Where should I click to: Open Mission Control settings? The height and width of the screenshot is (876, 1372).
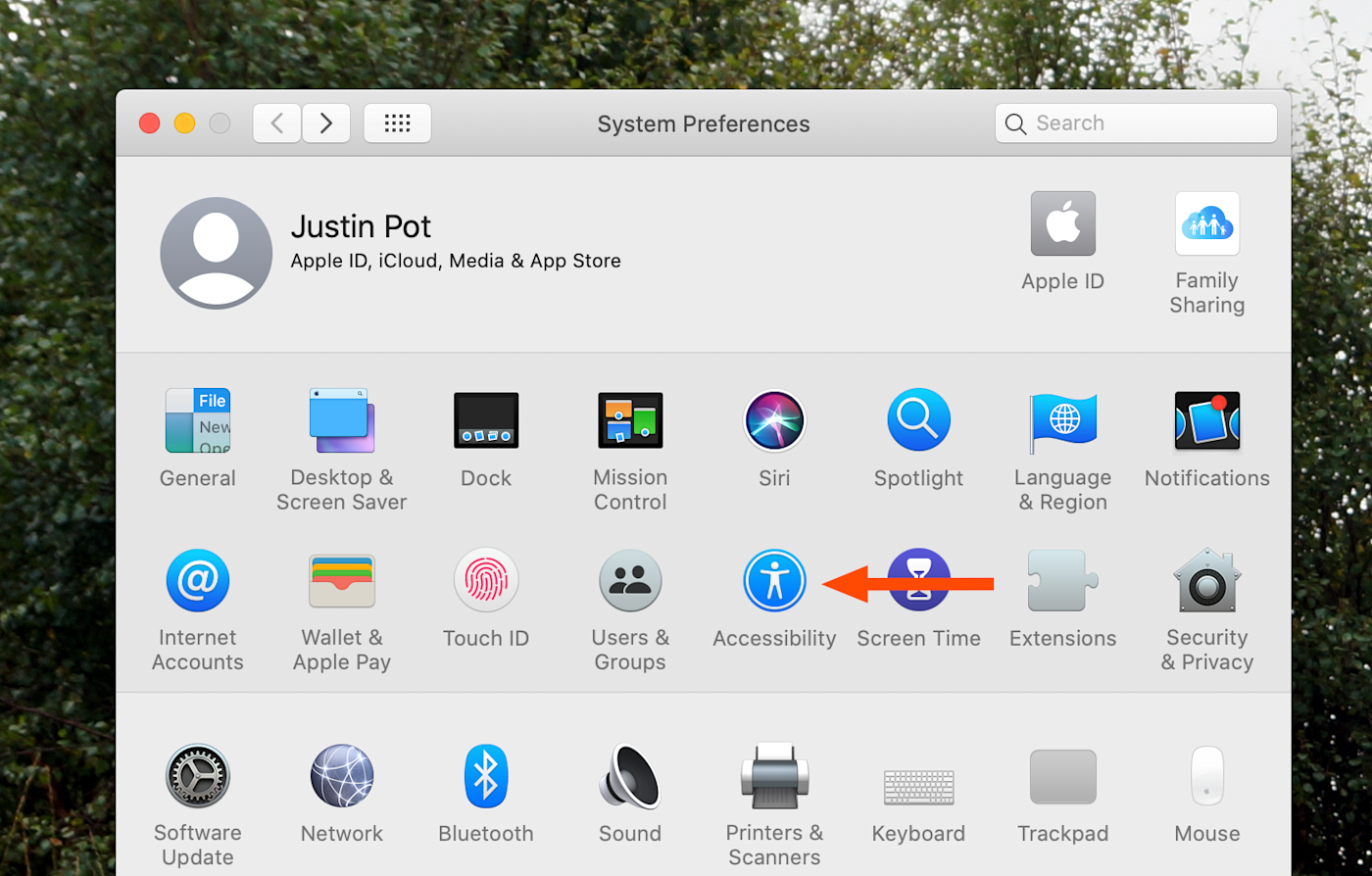pyautogui.click(x=630, y=421)
